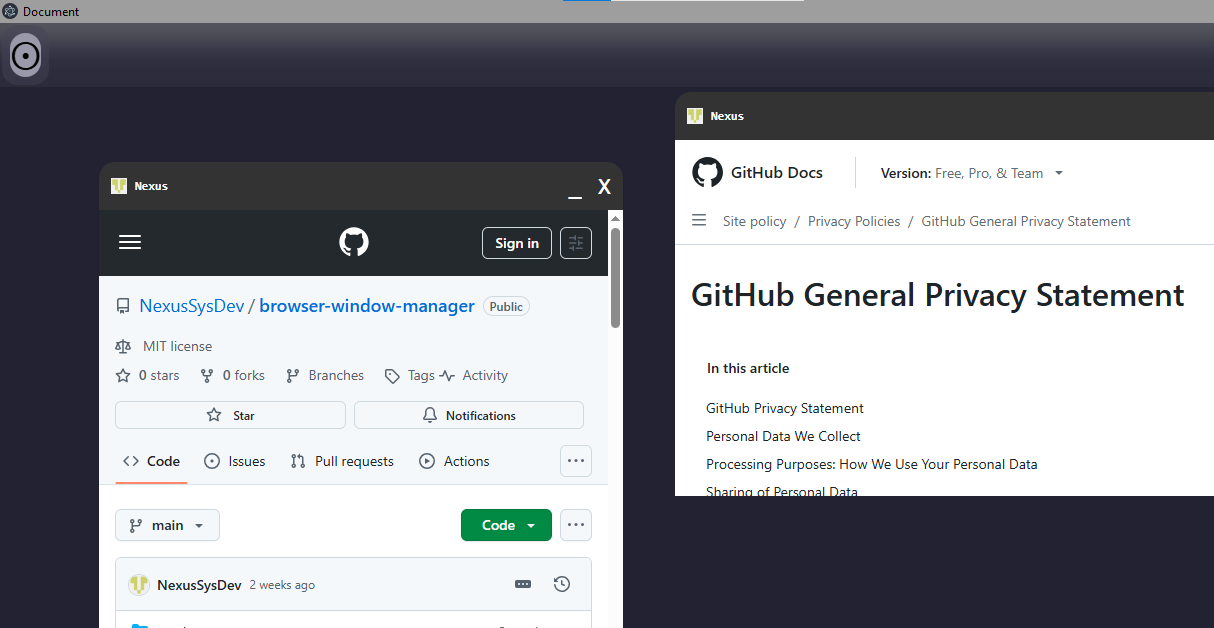
Task: Click the Nexus app icon in right window title
Action: coord(695,116)
